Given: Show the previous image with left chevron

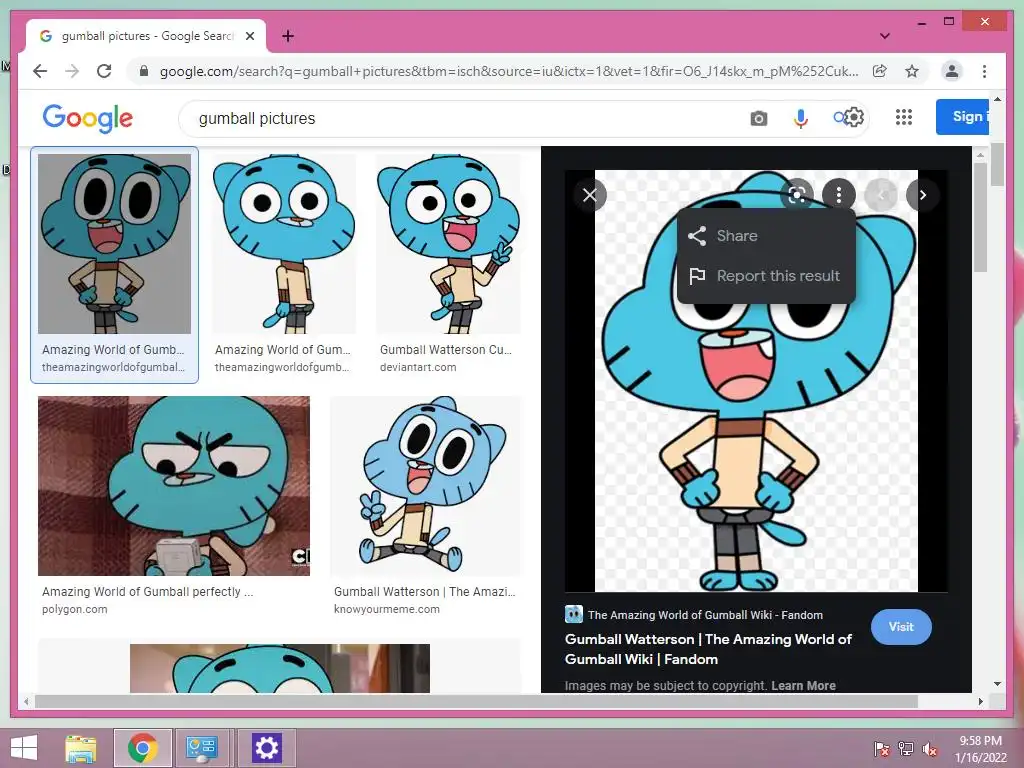Looking at the screenshot, I should 880,195.
